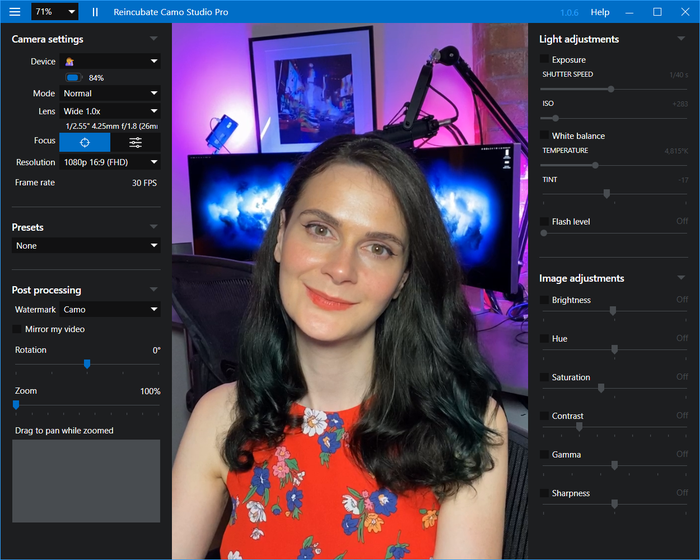Viewport: 700px width, 560px height.
Task: Collapse the Image adjustments section
Action: pos(681,278)
